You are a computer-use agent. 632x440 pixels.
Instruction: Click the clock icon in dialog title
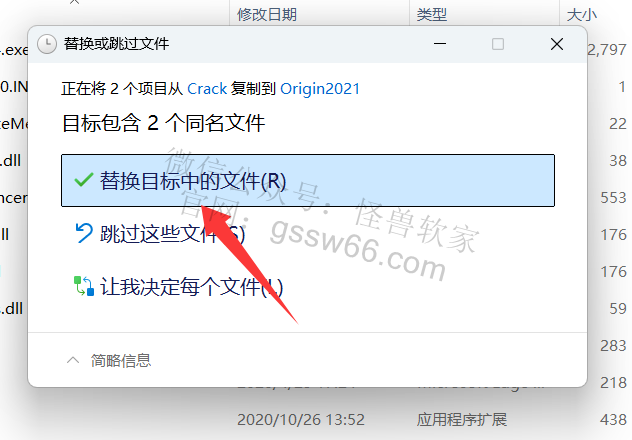tap(47, 44)
